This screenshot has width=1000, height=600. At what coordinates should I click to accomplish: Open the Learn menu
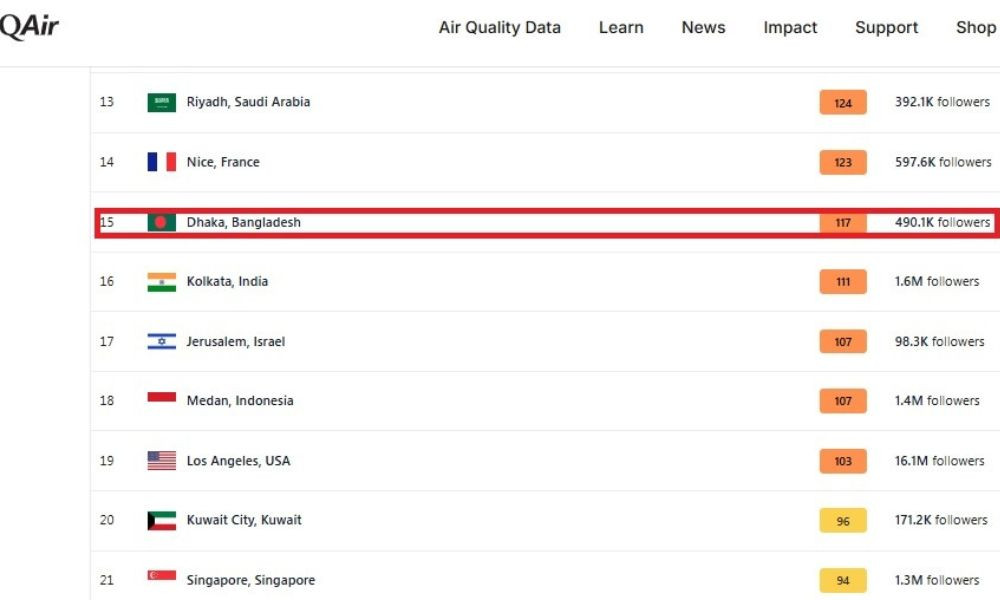click(621, 27)
